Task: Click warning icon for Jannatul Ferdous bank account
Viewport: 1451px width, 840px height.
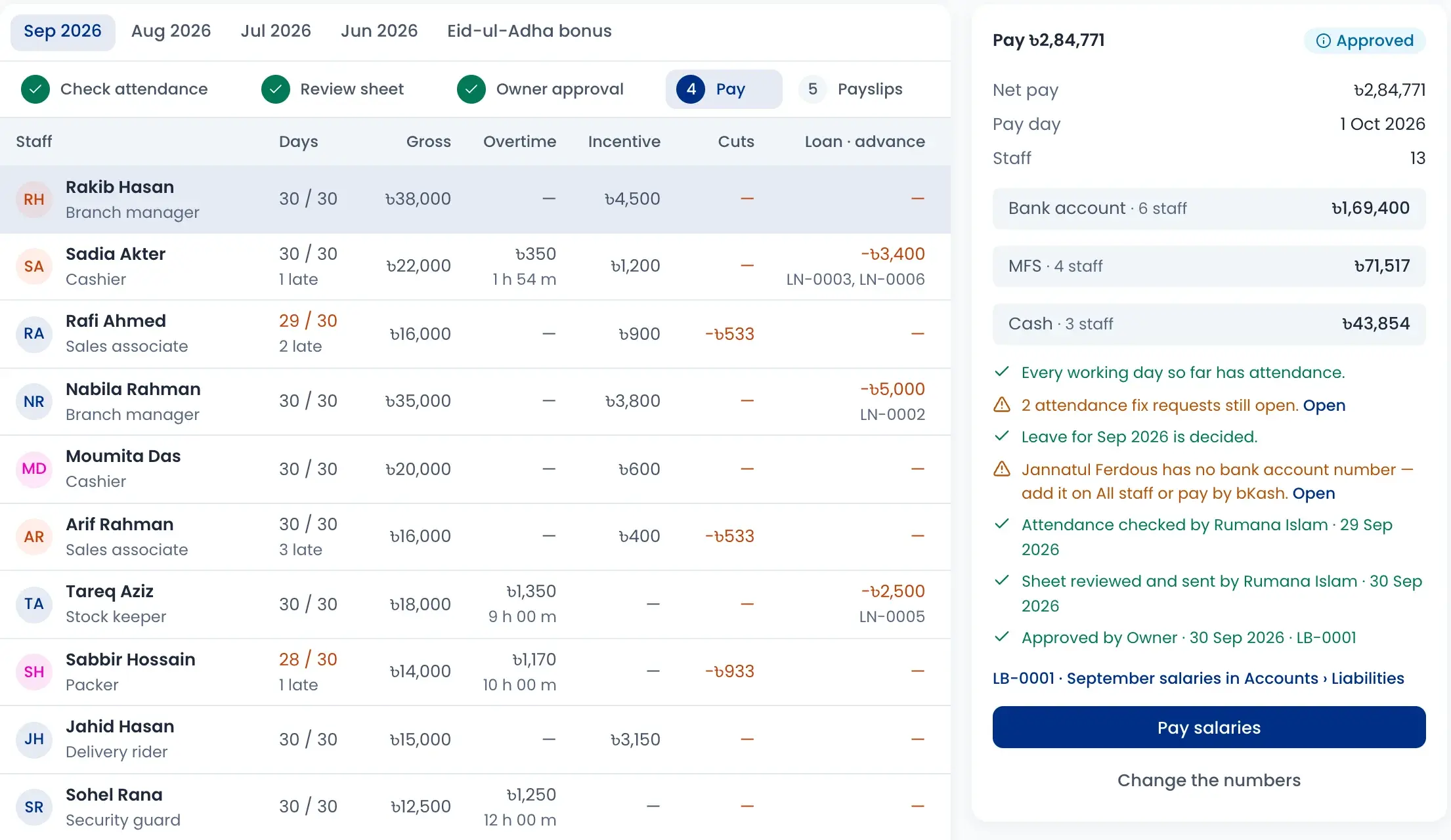Action: [x=1002, y=469]
